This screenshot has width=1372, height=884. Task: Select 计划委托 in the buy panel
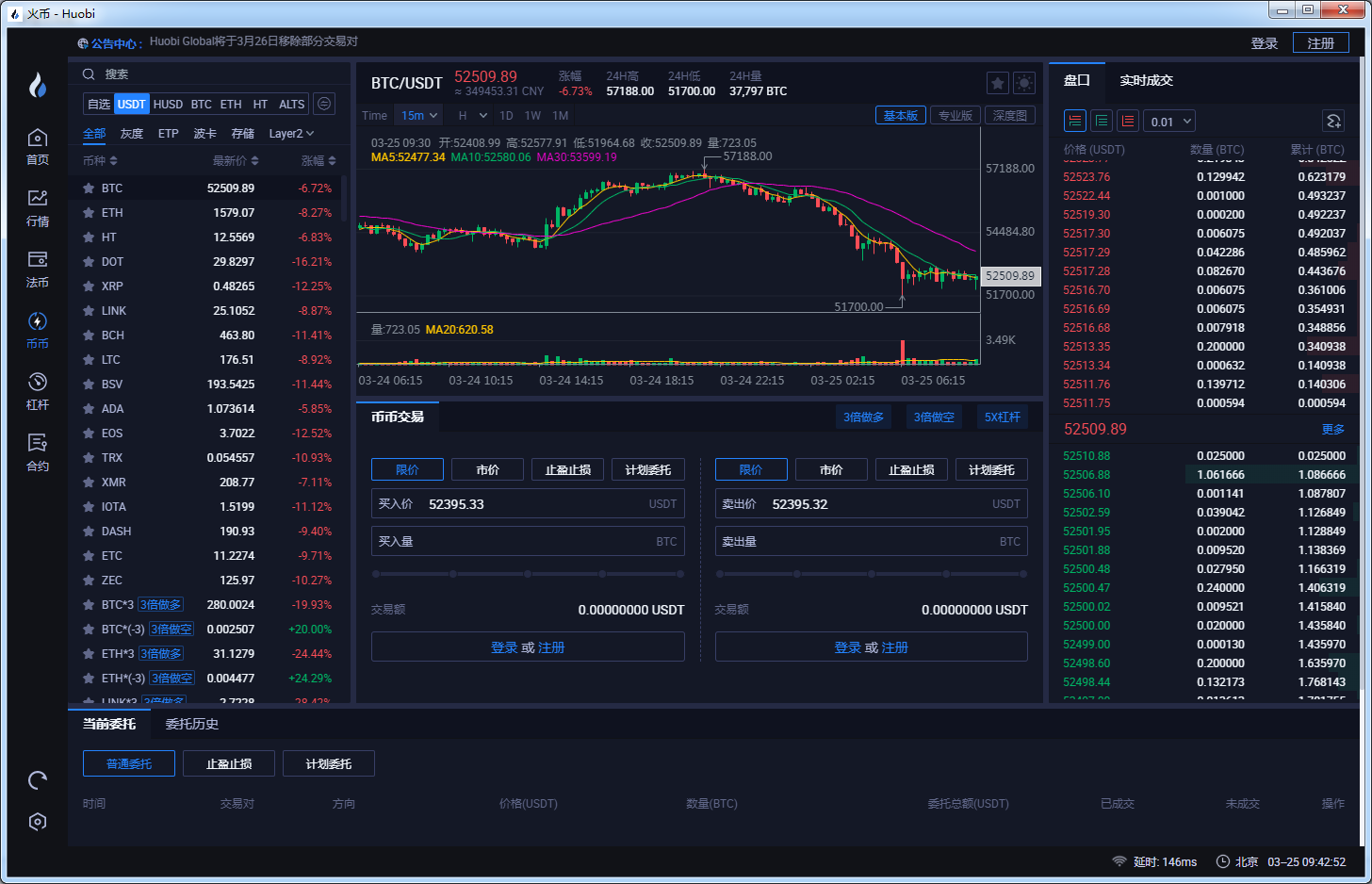pos(648,469)
